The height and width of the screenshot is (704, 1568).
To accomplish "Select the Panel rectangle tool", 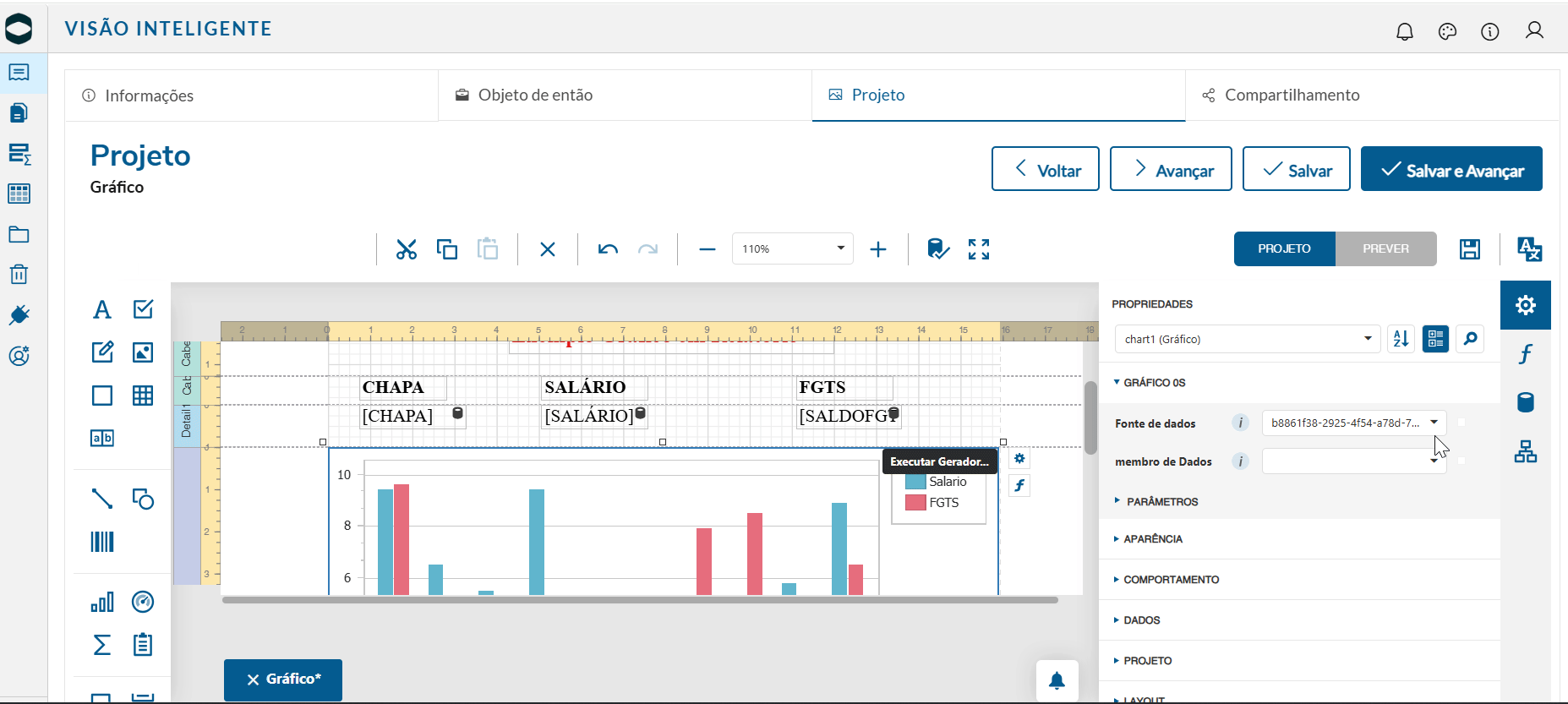I will click(x=102, y=396).
